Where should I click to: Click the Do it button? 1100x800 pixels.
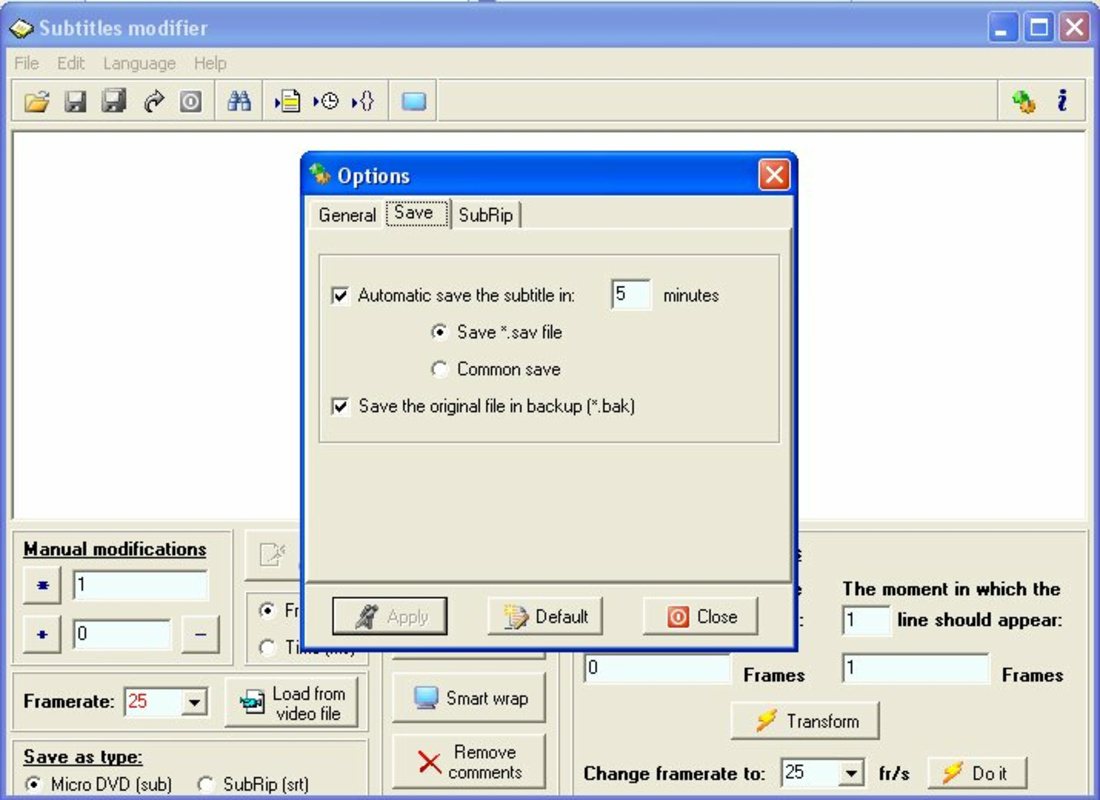click(977, 773)
